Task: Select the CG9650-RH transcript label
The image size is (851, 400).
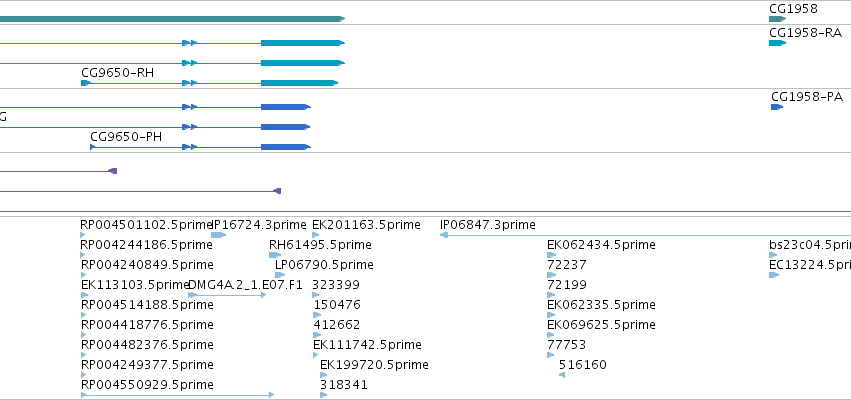Action: tap(117, 73)
